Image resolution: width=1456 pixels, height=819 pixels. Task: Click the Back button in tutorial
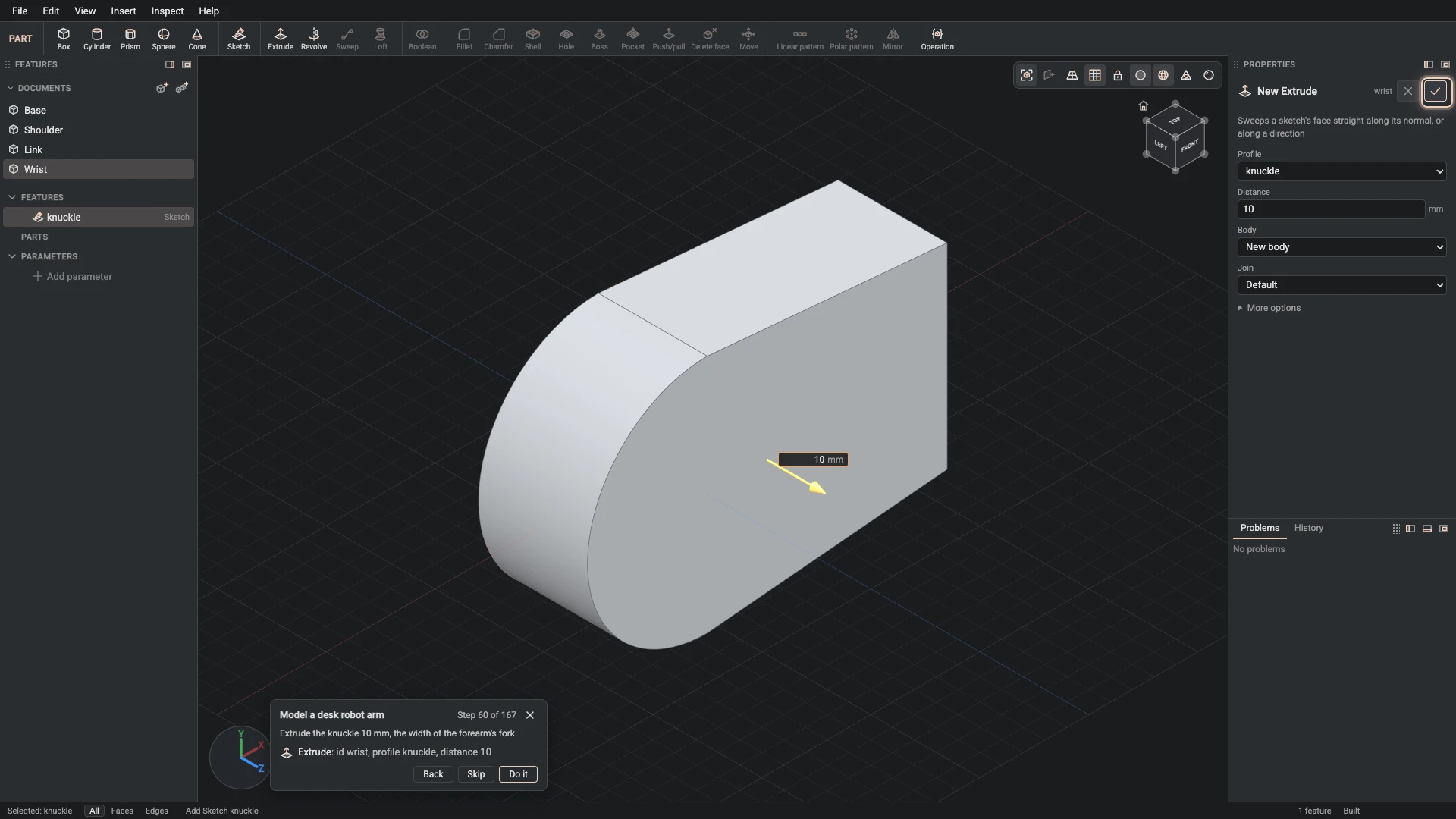433,774
